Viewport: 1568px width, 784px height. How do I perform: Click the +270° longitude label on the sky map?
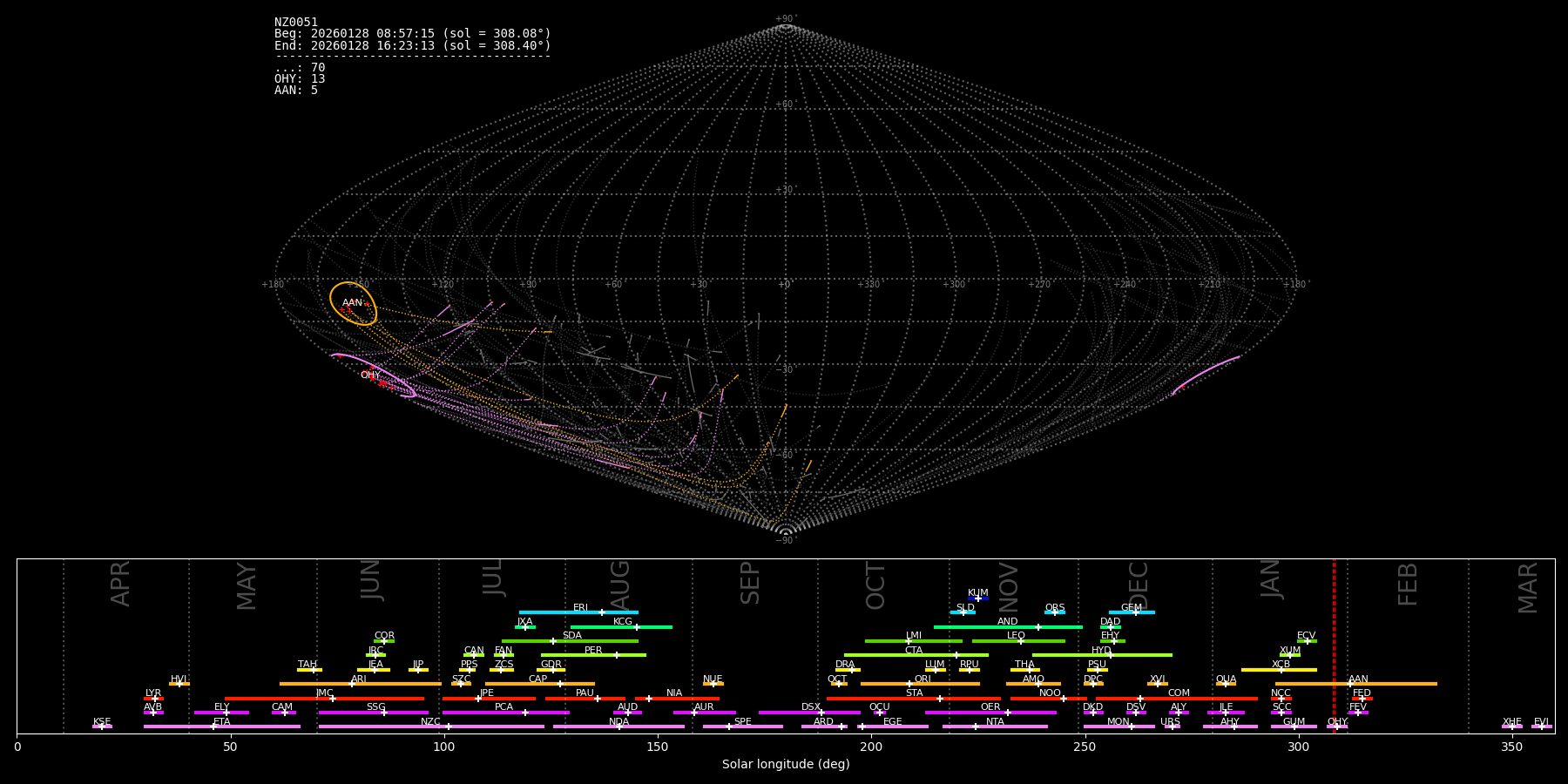[1039, 285]
